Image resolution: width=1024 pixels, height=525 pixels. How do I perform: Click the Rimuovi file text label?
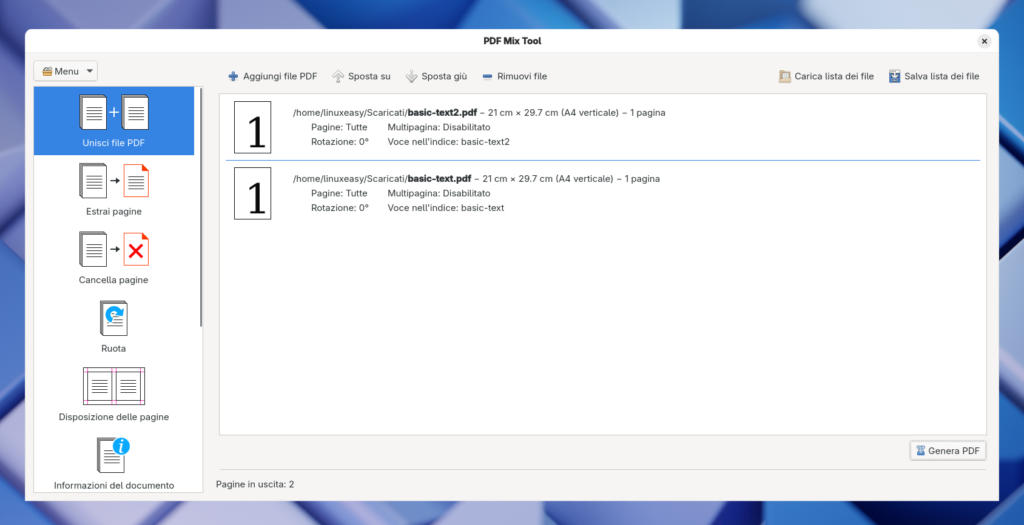(522, 76)
